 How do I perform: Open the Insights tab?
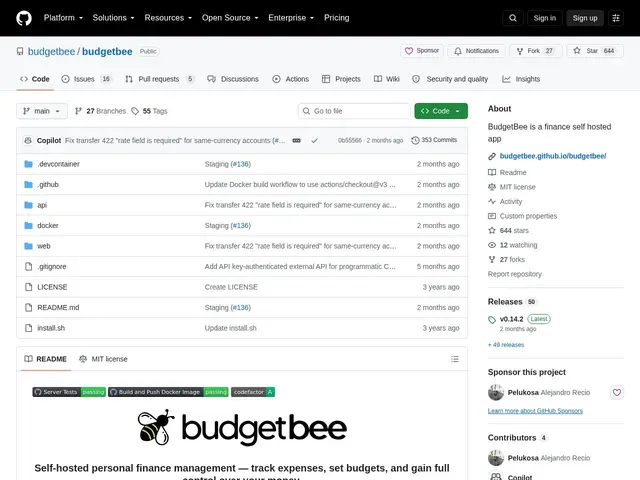[x=521, y=79]
